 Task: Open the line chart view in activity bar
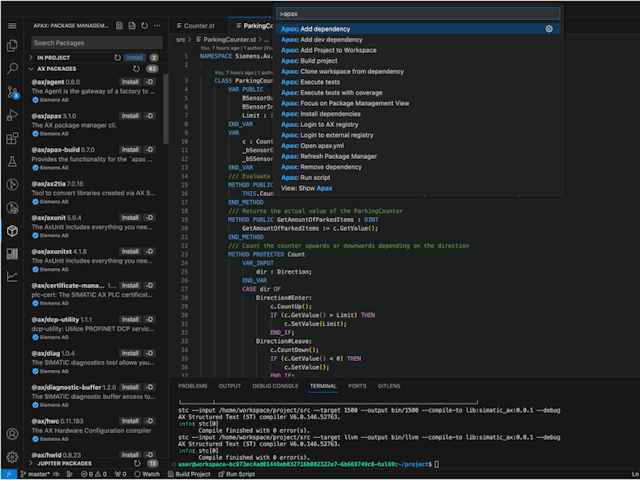[x=12, y=277]
